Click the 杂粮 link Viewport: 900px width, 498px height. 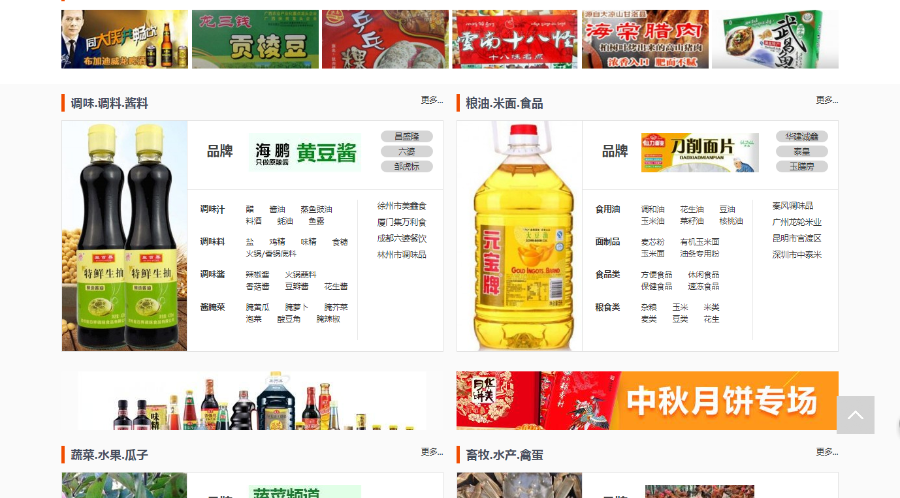[649, 308]
